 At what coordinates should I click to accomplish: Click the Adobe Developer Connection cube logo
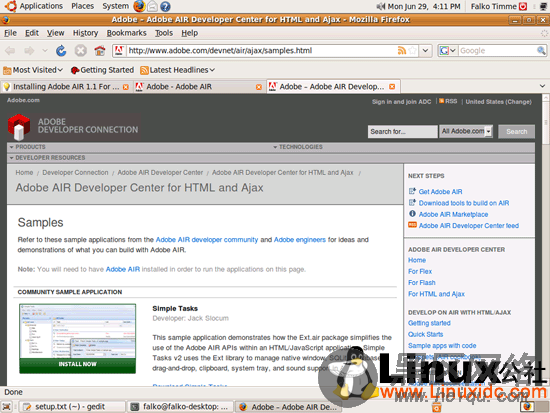[x=19, y=127]
